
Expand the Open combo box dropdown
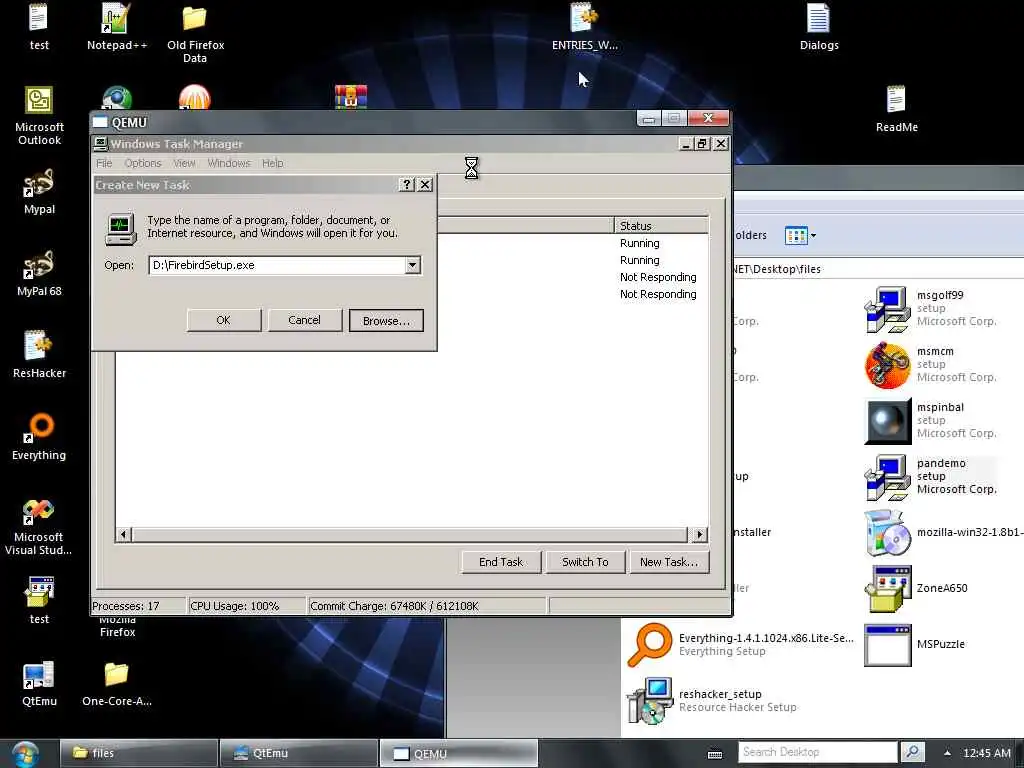click(x=412, y=265)
